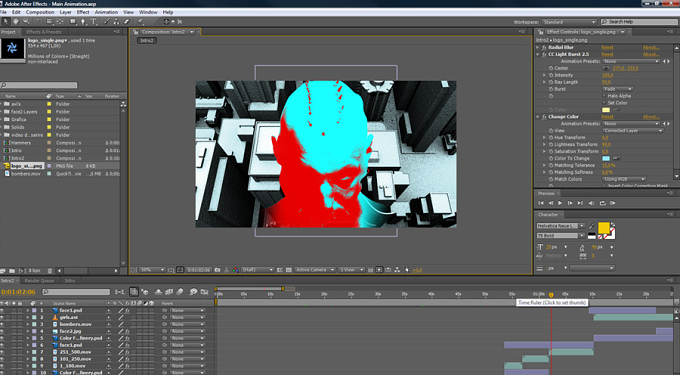
Task: Click the Fast Previews icon in viewer footer
Action: 379,270
